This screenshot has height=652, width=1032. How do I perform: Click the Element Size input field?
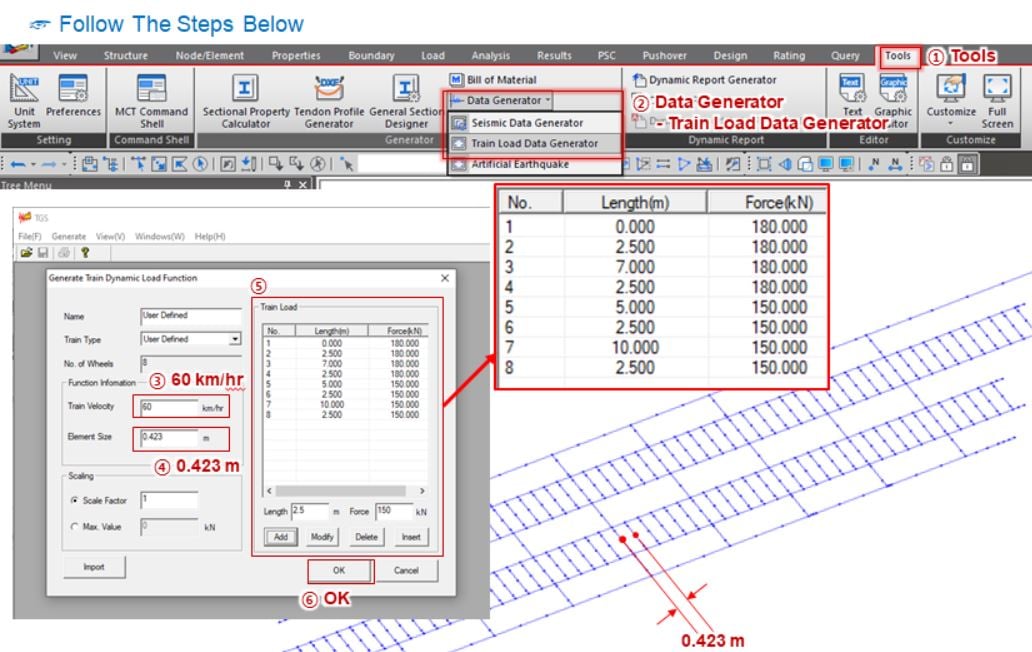(x=169, y=438)
